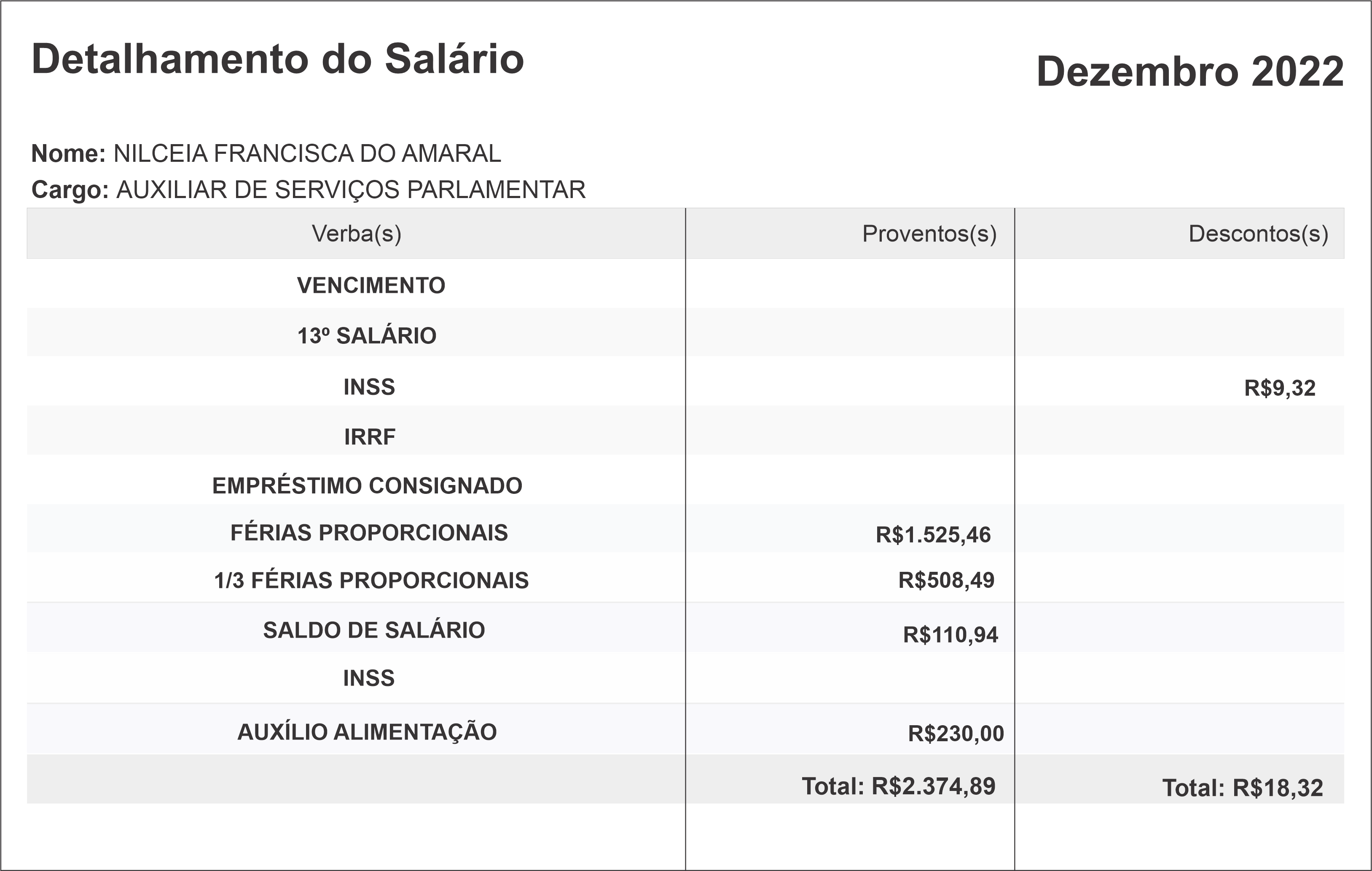Click the EMPRÉSTIMO CONSIGNADO row label
This screenshot has height=871, width=1372.
tap(367, 486)
